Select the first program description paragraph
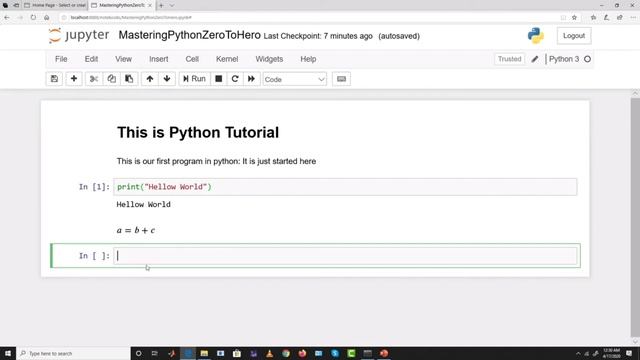 pyautogui.click(x=216, y=162)
